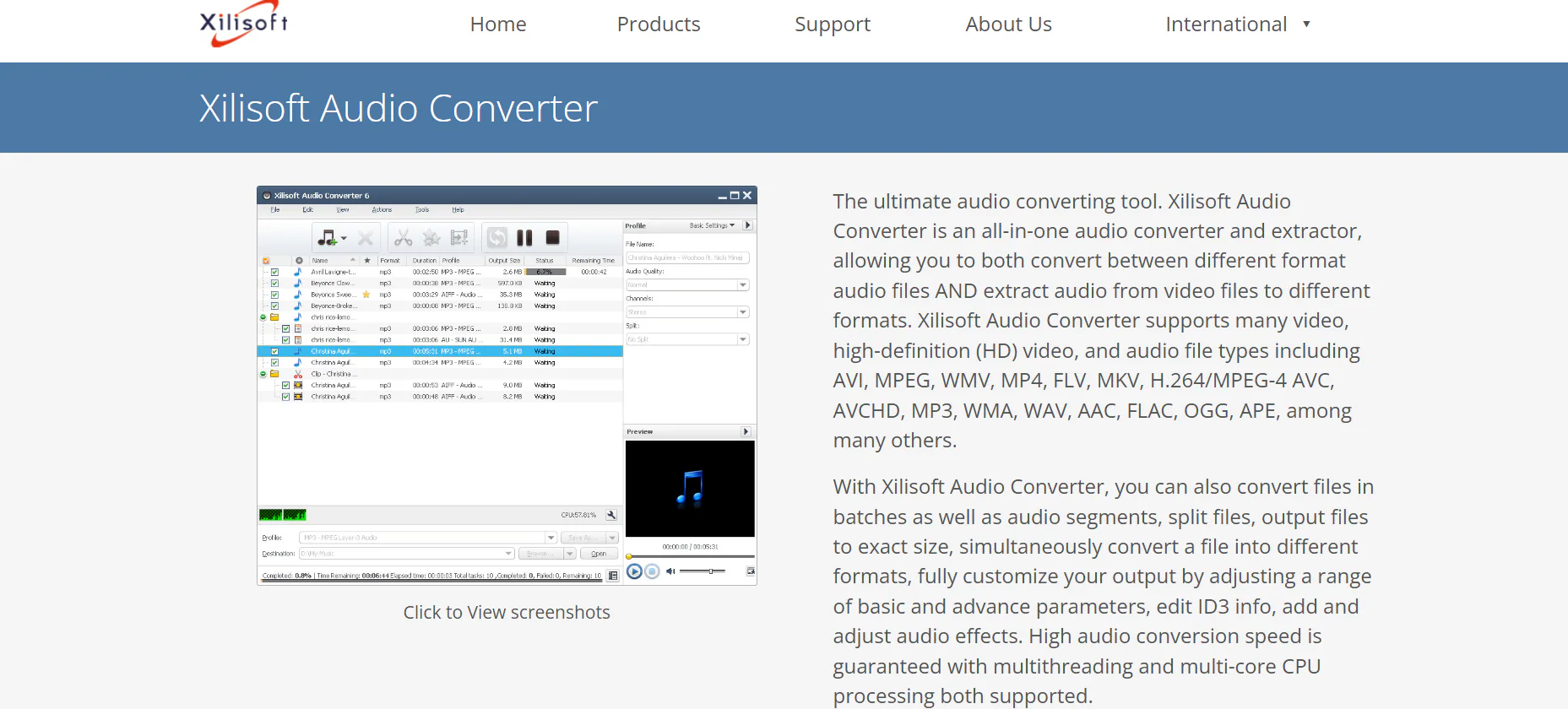Click the 'Click to View screenshots' link
The height and width of the screenshot is (709, 1568).
coord(507,612)
